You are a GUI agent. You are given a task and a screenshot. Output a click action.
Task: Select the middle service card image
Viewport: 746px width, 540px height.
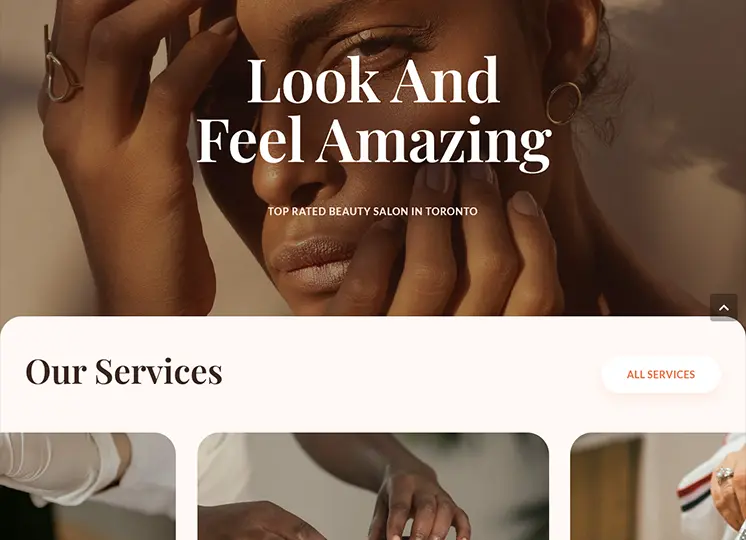coord(373,486)
